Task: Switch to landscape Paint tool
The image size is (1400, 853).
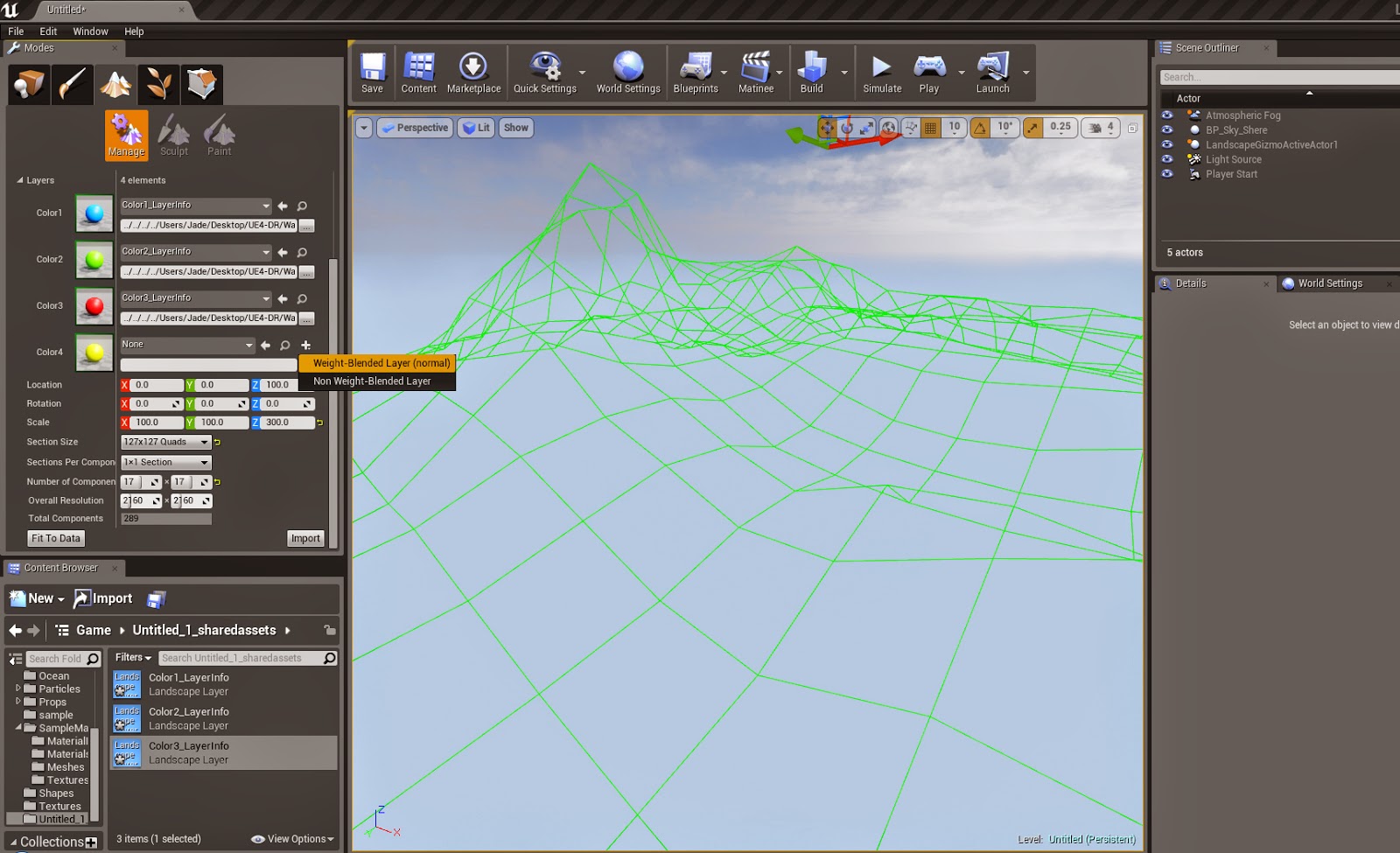Action: click(x=219, y=135)
